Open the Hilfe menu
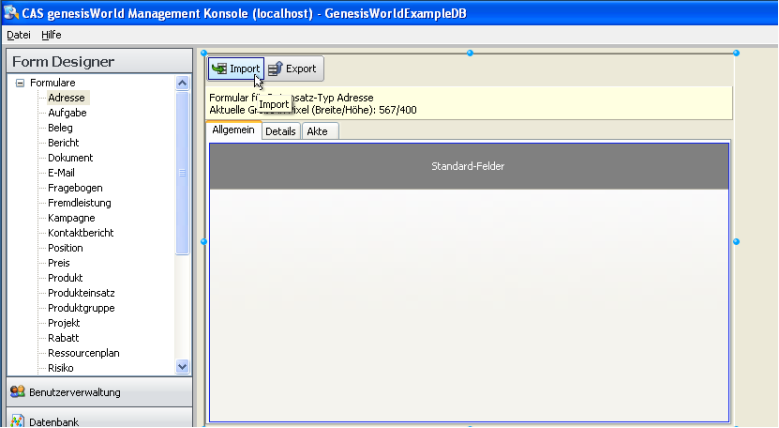 51,34
